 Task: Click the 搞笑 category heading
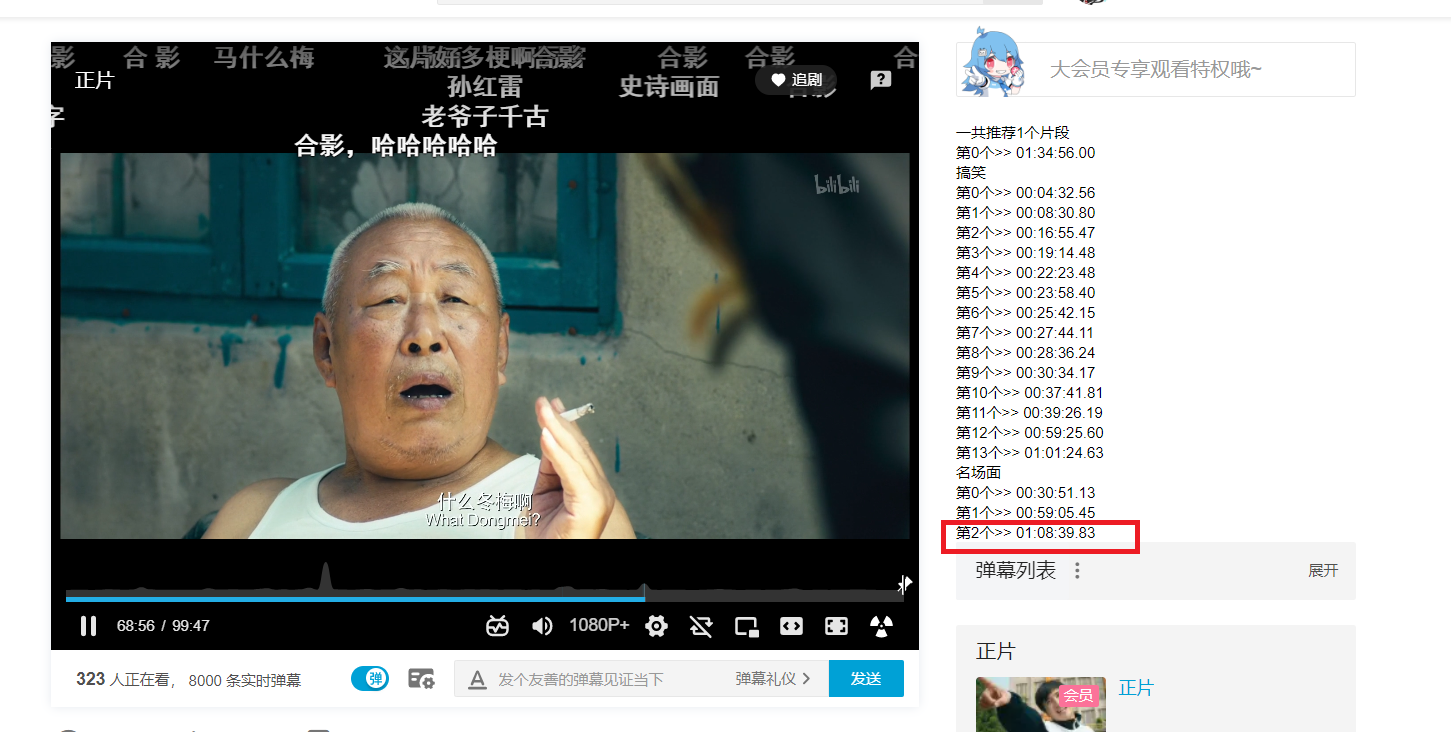[x=971, y=173]
